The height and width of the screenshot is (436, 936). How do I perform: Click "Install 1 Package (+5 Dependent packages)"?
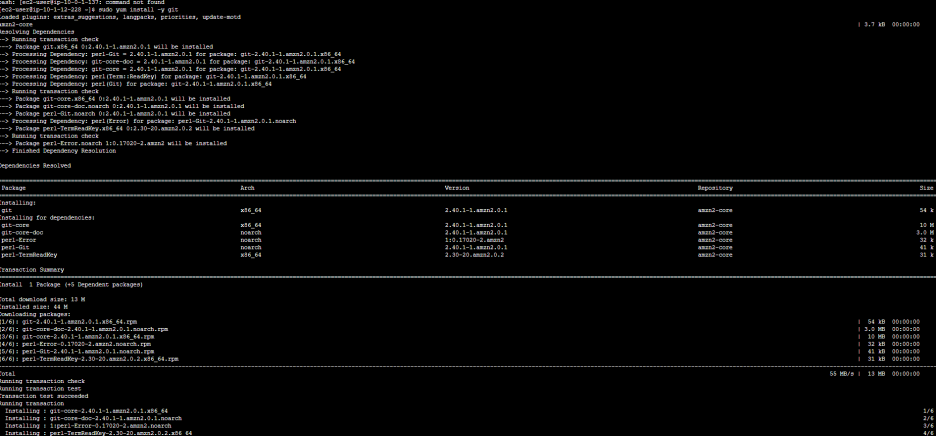tap(72, 285)
